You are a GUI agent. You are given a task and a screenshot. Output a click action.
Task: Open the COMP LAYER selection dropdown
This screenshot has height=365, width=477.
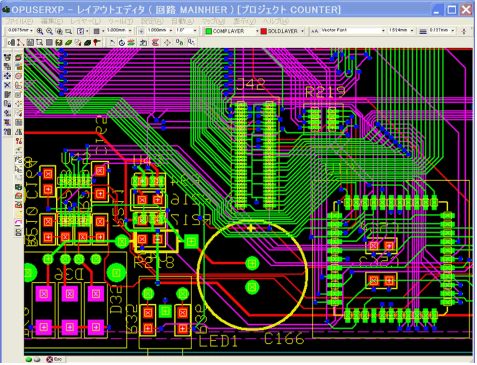(x=232, y=31)
